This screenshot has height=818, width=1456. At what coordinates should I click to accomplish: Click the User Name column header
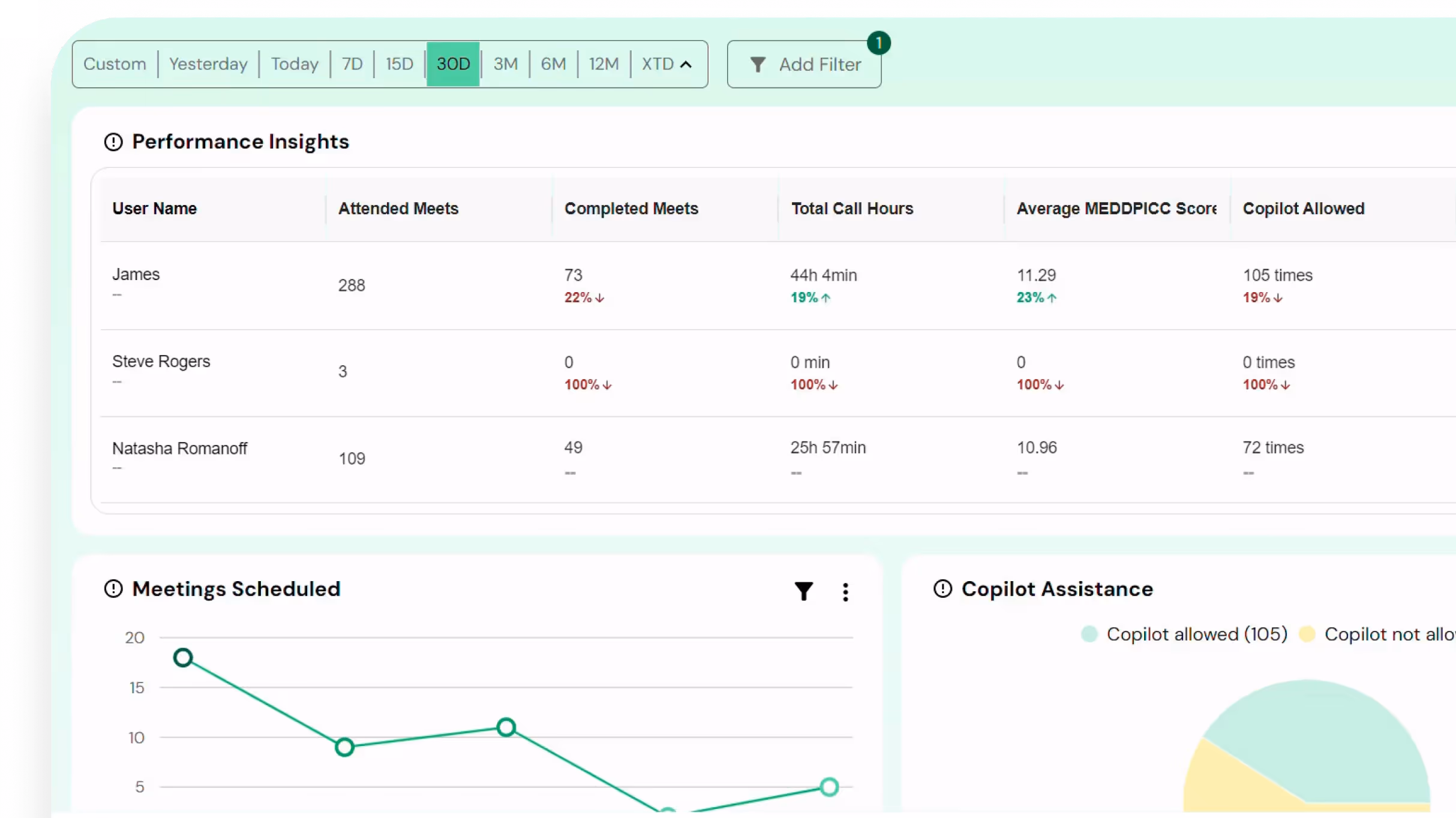point(155,209)
